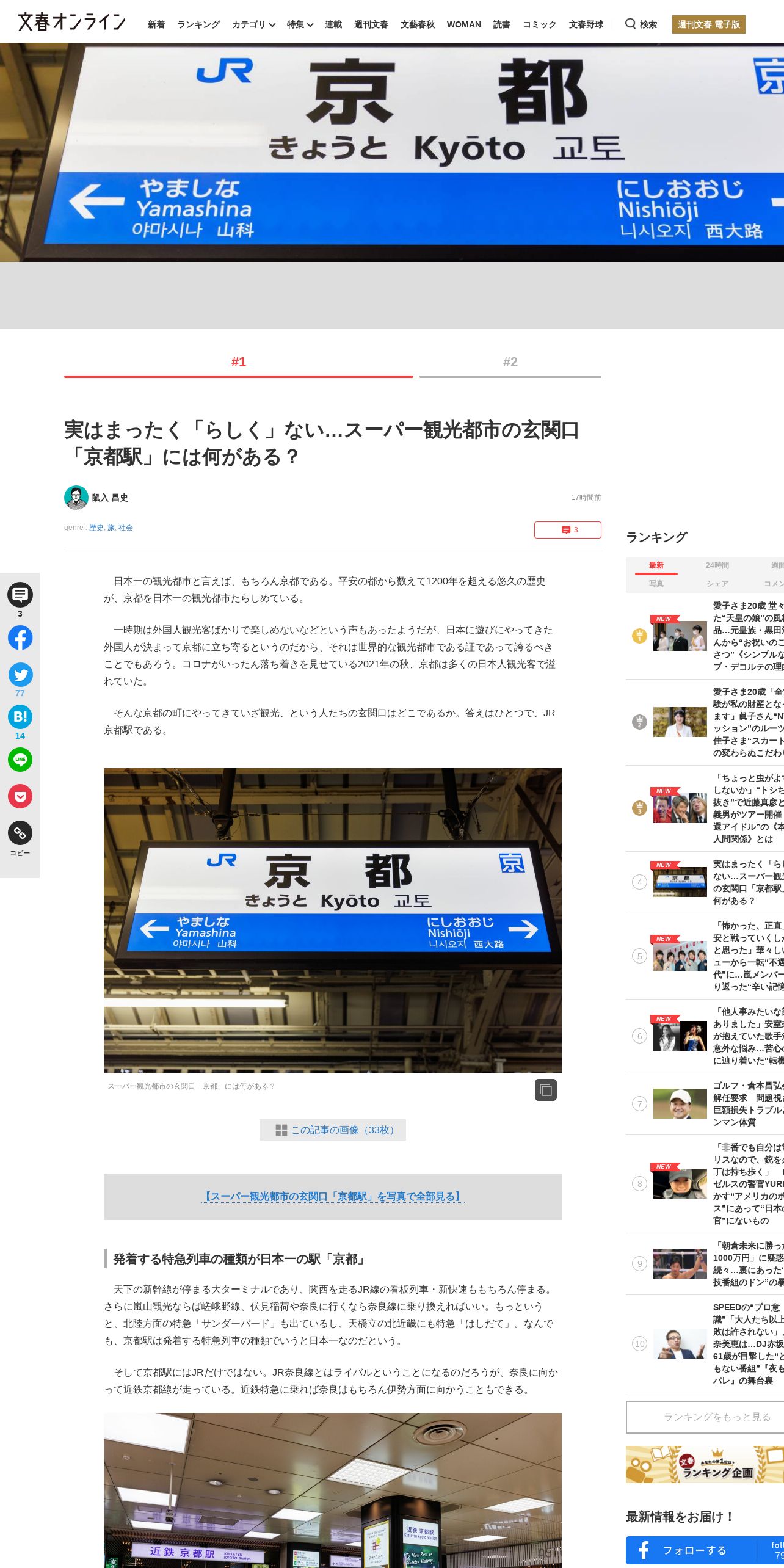Click the Kyoto station sign article photo

pos(333,921)
